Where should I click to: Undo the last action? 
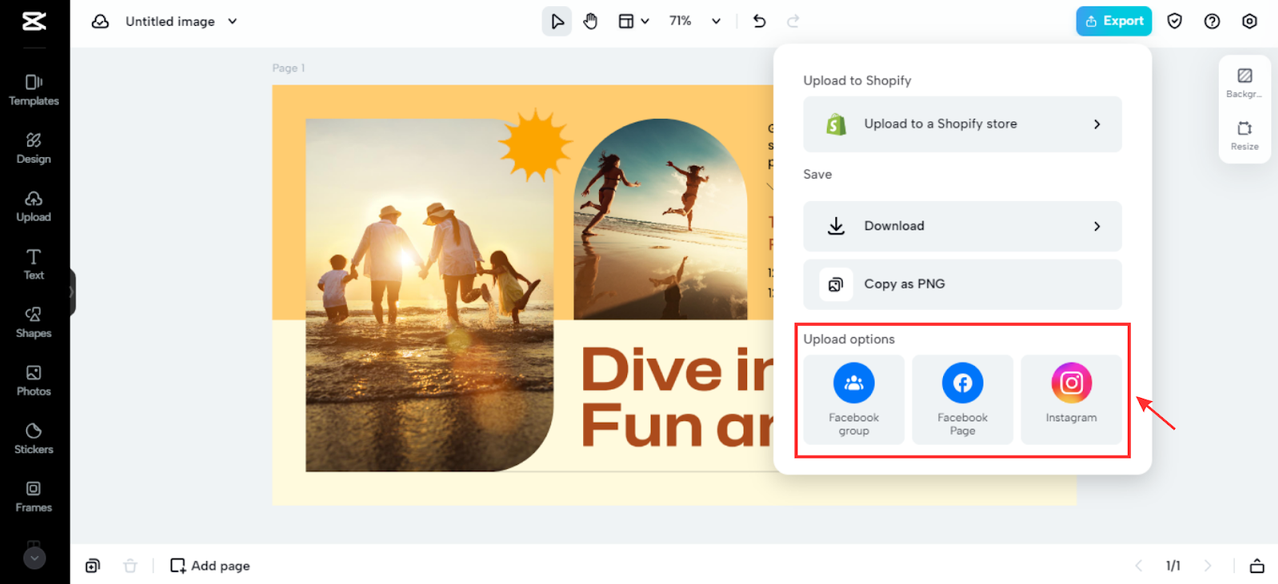point(759,21)
